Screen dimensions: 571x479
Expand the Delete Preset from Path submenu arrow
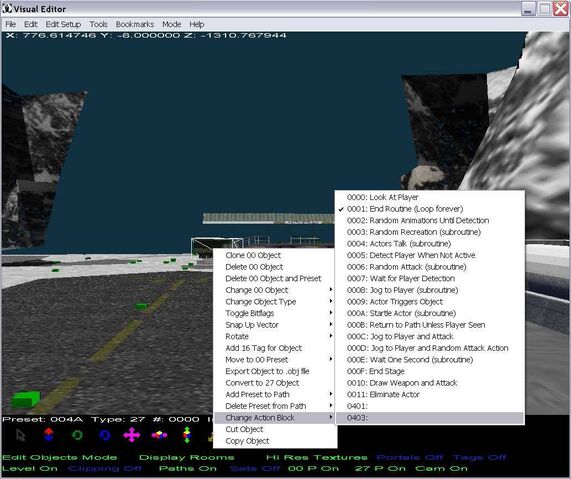tap(331, 406)
